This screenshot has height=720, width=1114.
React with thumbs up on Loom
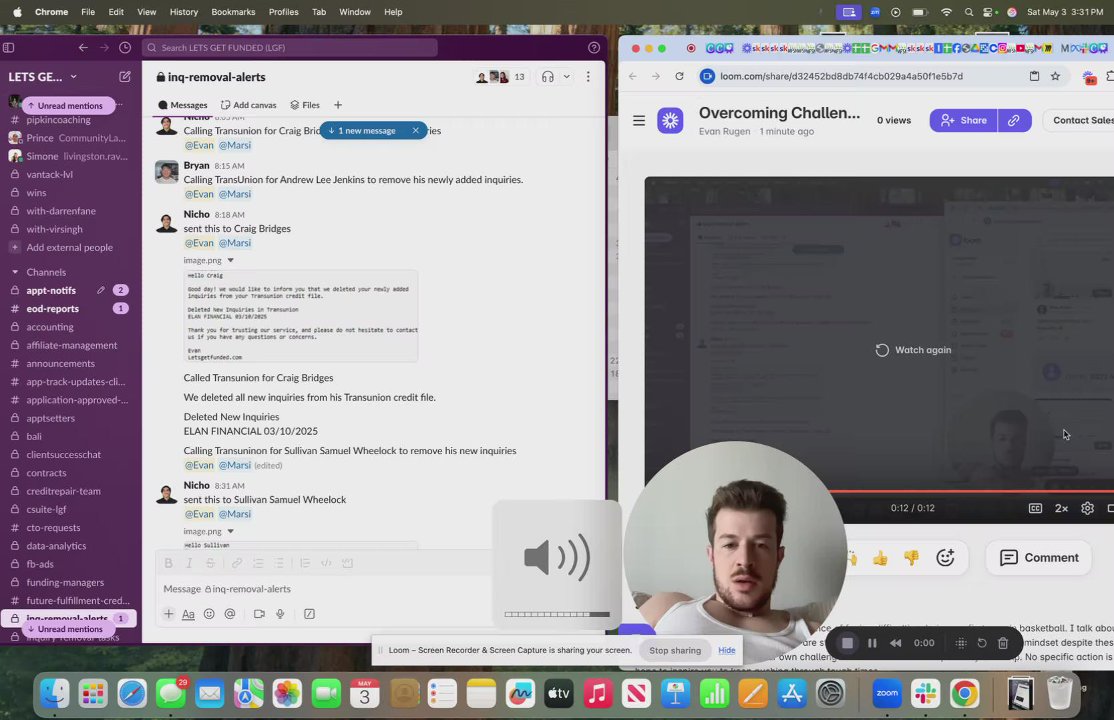tap(880, 558)
